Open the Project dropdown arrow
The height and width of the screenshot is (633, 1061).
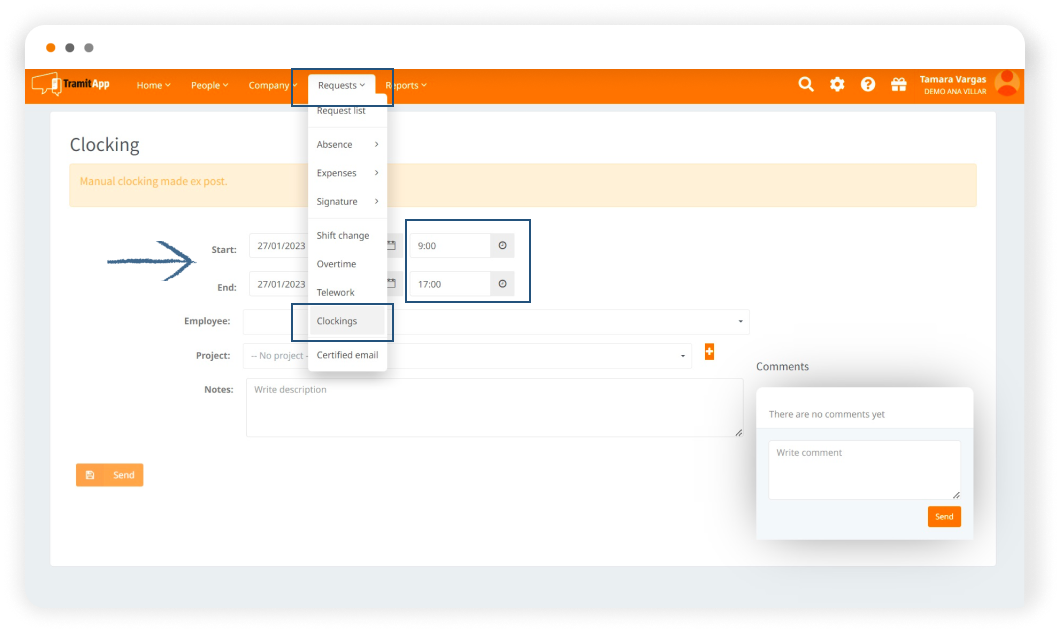point(683,356)
